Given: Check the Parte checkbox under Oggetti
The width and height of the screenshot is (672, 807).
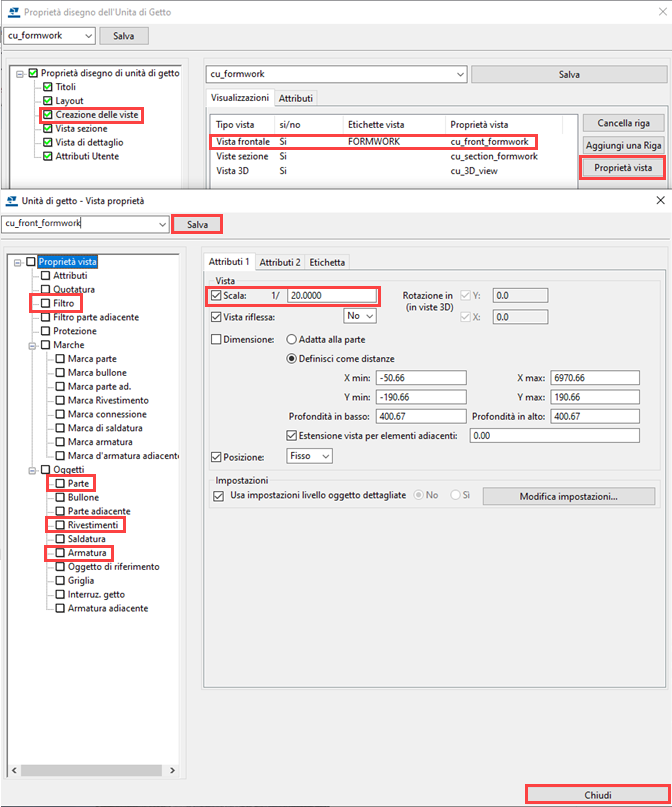Looking at the screenshot, I should (x=60, y=484).
